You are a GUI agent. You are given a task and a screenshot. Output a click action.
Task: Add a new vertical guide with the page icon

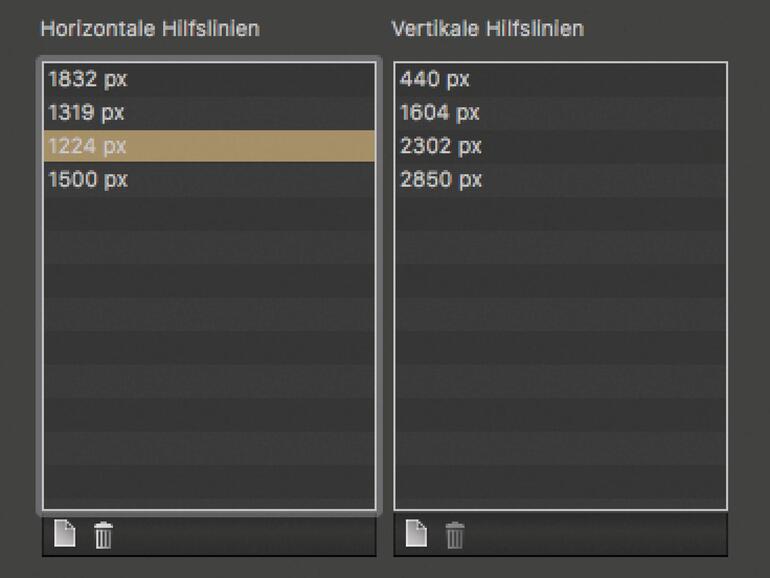[416, 535]
